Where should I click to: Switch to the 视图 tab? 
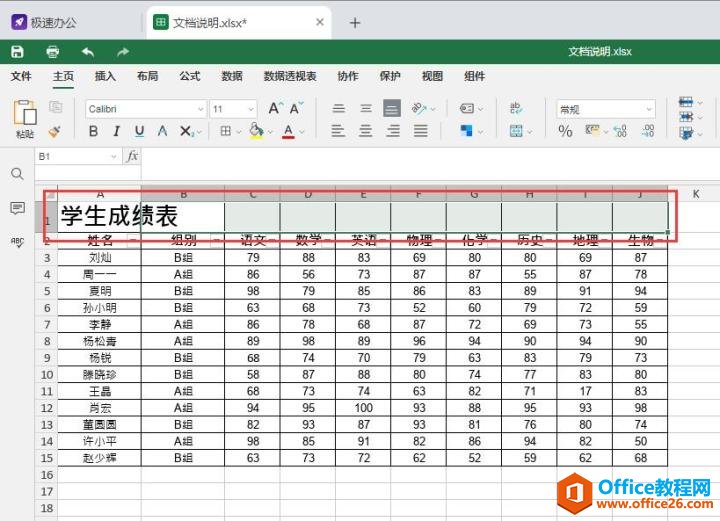pyautogui.click(x=432, y=76)
